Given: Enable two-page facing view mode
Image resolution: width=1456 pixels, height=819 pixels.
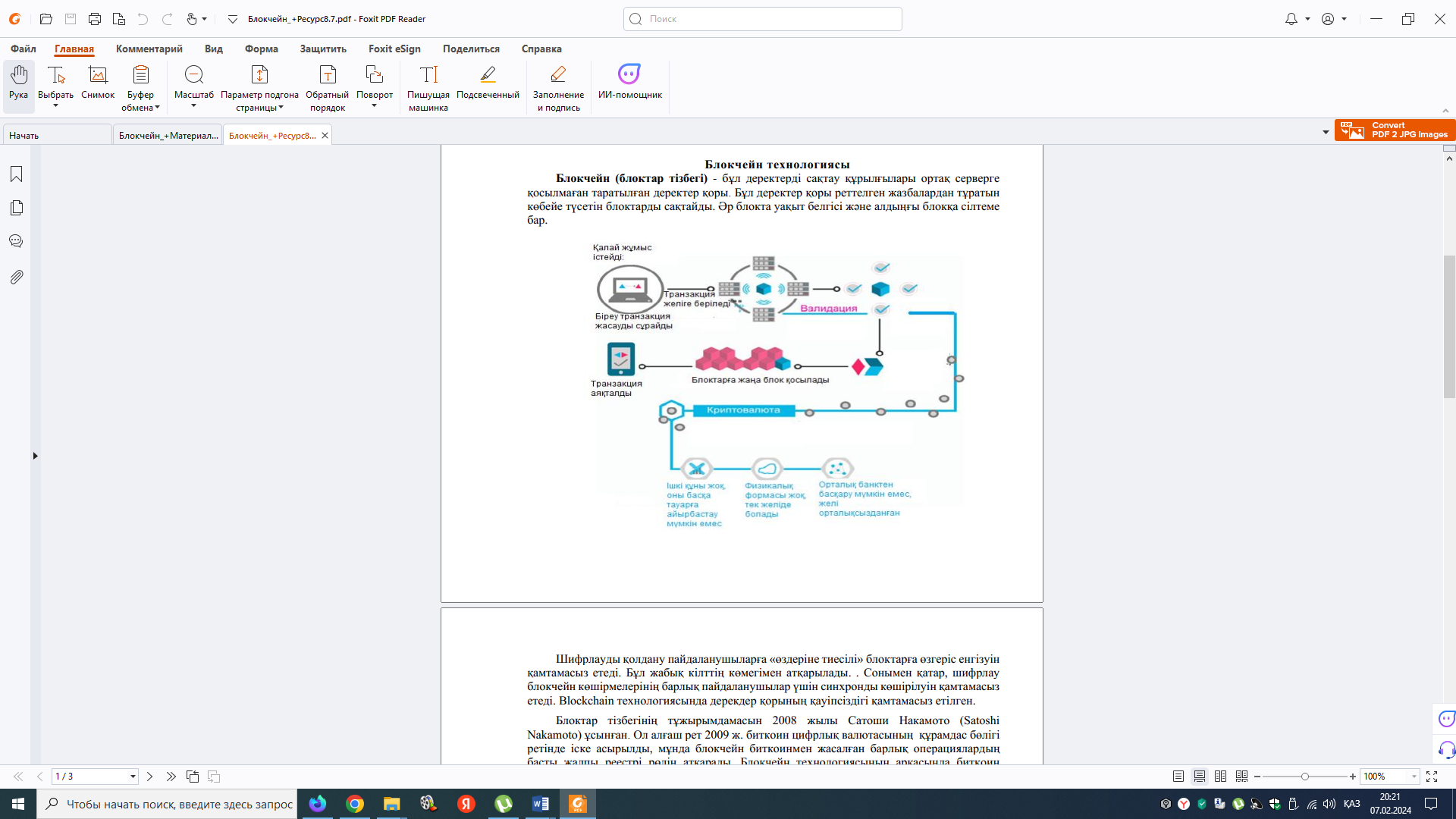Looking at the screenshot, I should 1220,777.
